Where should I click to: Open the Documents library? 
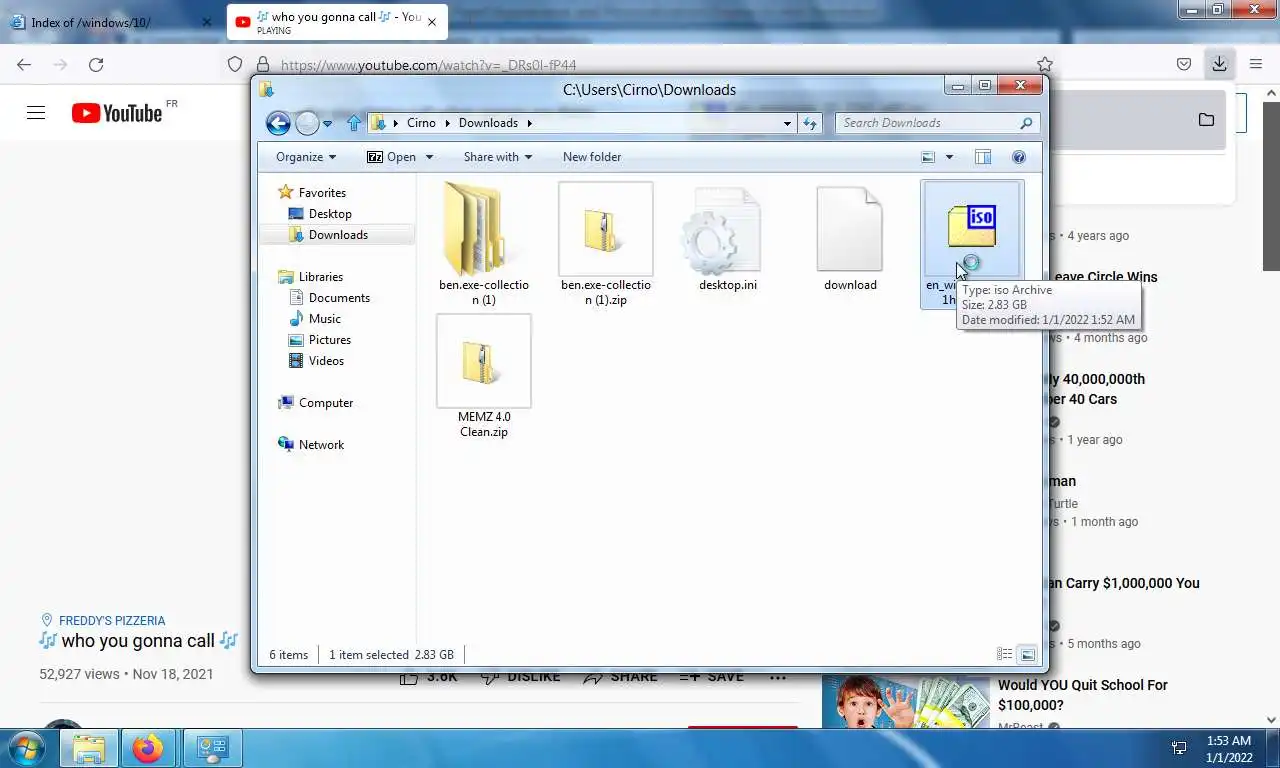pos(339,298)
